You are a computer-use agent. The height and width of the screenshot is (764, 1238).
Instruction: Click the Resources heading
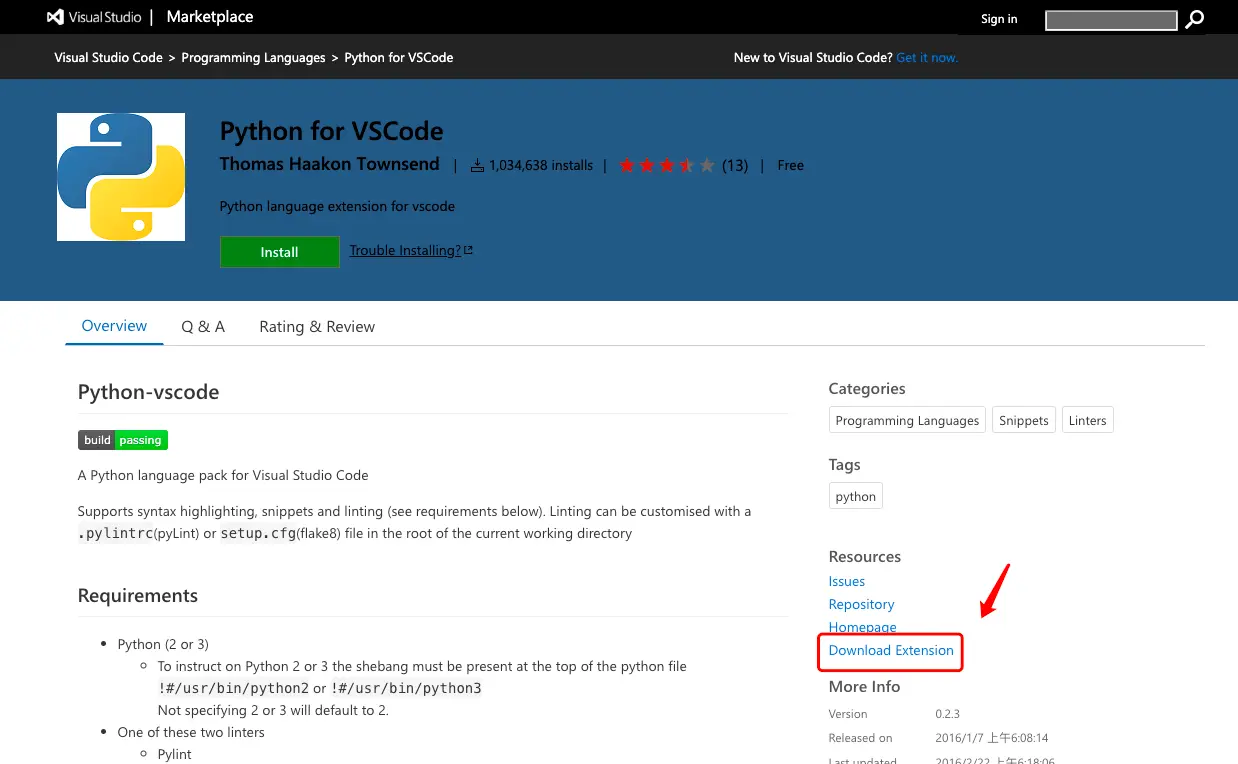(x=864, y=556)
